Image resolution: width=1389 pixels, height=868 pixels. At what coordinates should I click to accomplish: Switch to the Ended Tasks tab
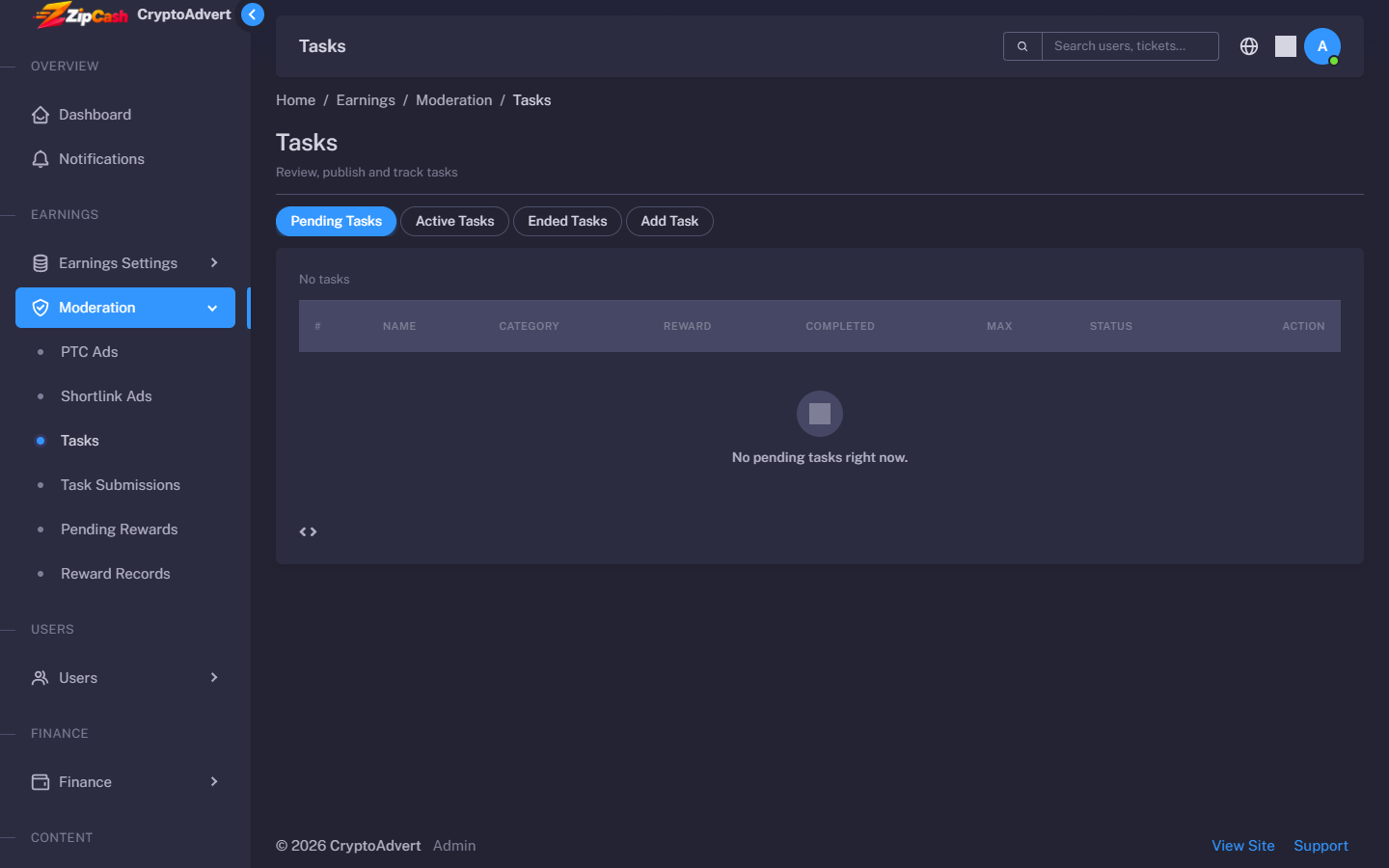pyautogui.click(x=567, y=221)
